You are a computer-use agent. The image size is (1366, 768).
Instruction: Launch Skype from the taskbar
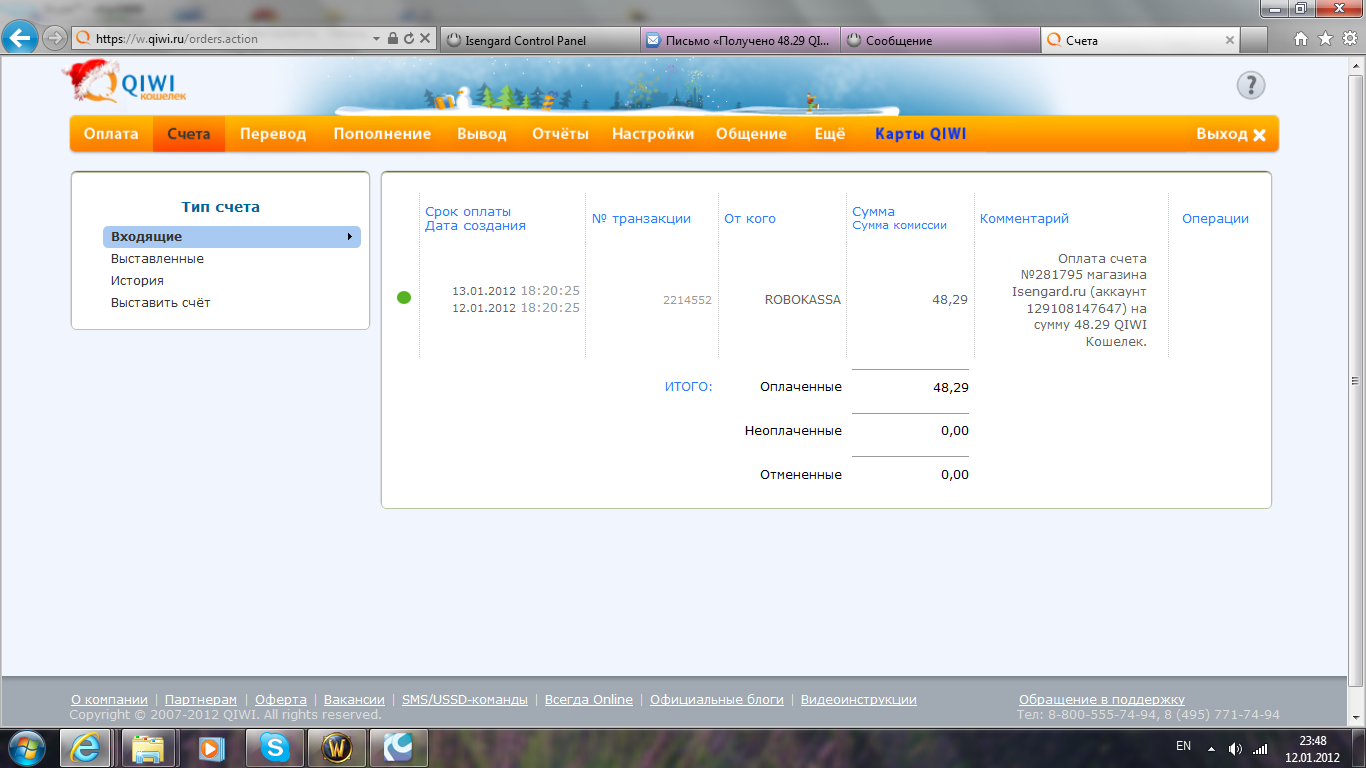[274, 748]
